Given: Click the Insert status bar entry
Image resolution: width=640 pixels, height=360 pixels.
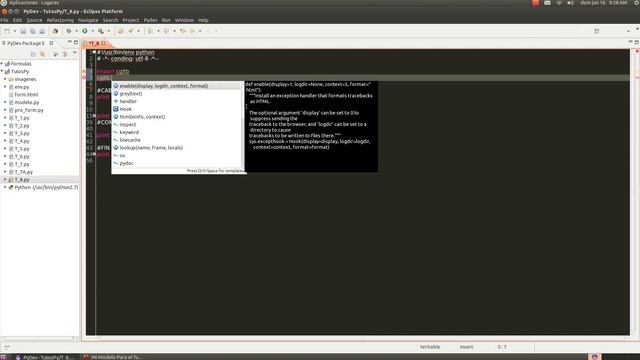Looking at the screenshot, I should (x=466, y=347).
